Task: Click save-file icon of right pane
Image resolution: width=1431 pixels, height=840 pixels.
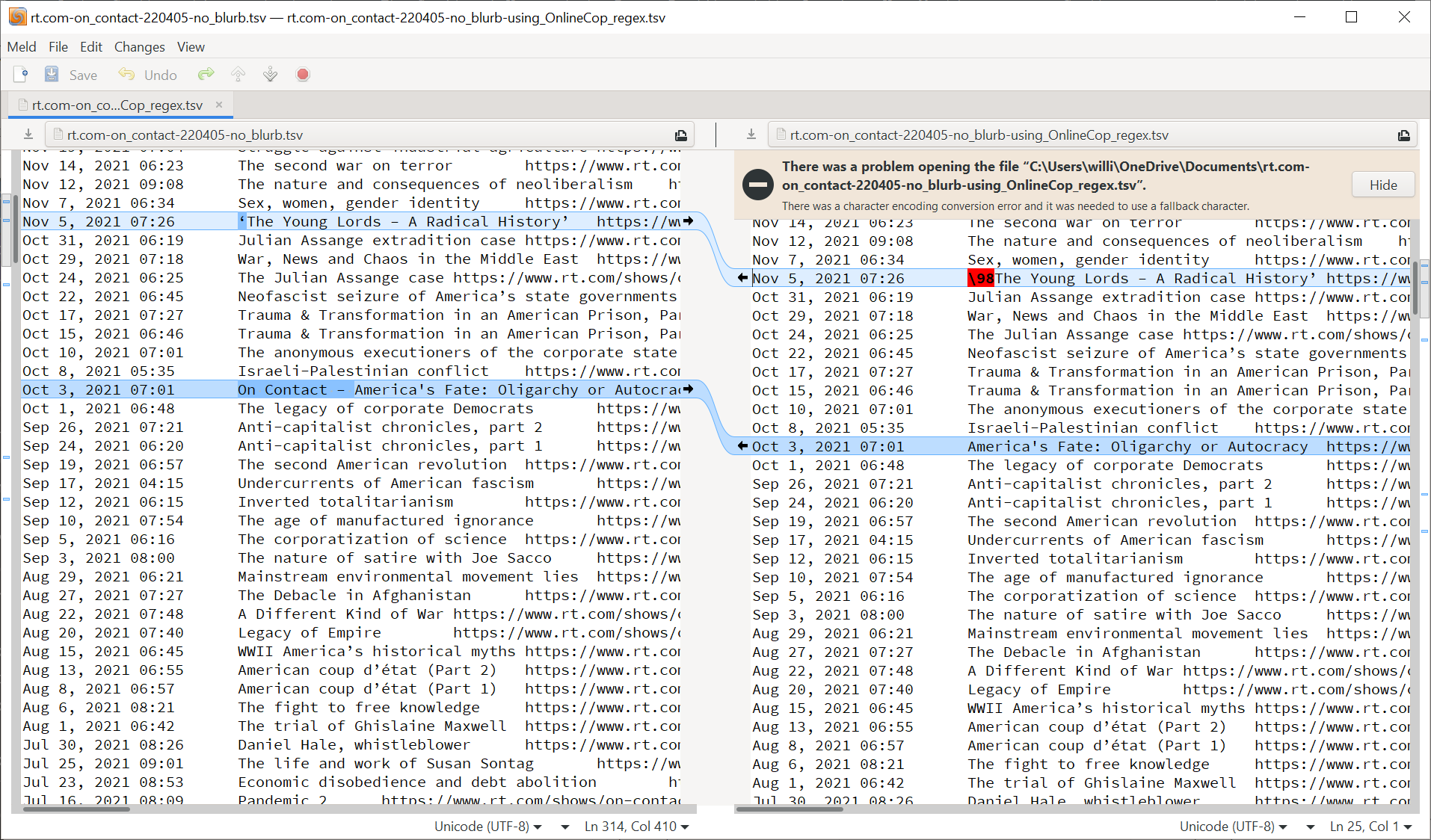Action: tap(751, 135)
